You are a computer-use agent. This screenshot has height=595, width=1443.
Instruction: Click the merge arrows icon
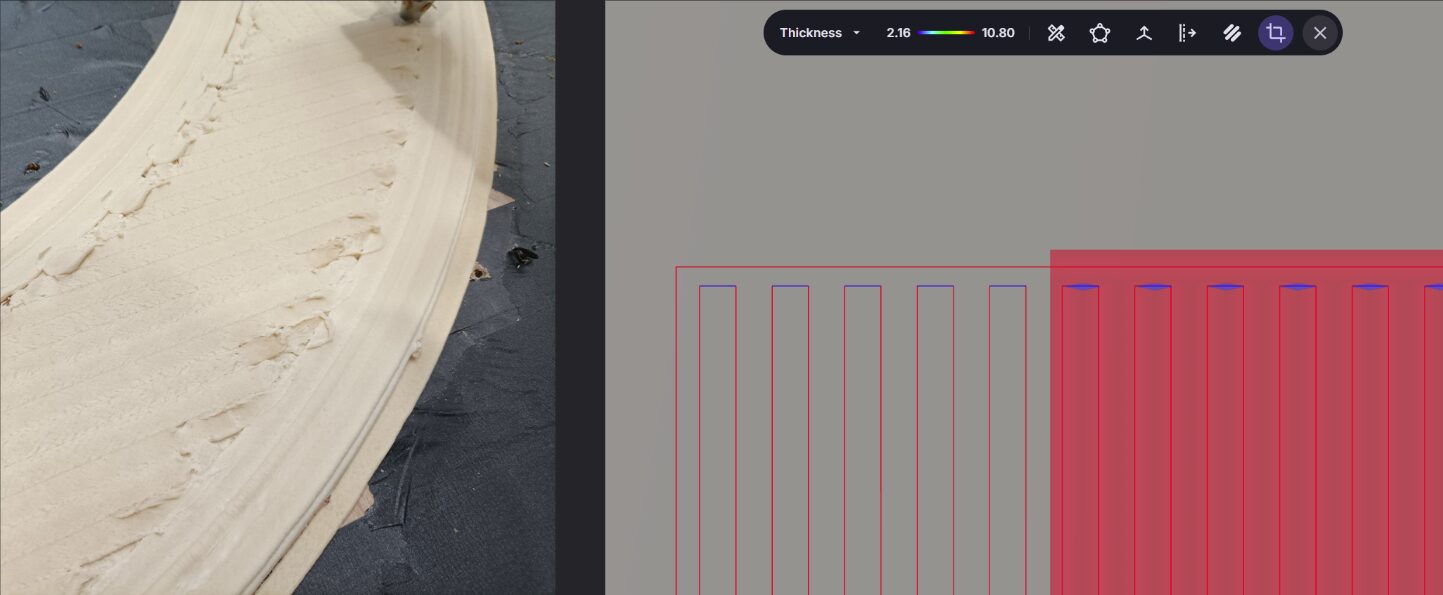(1144, 33)
